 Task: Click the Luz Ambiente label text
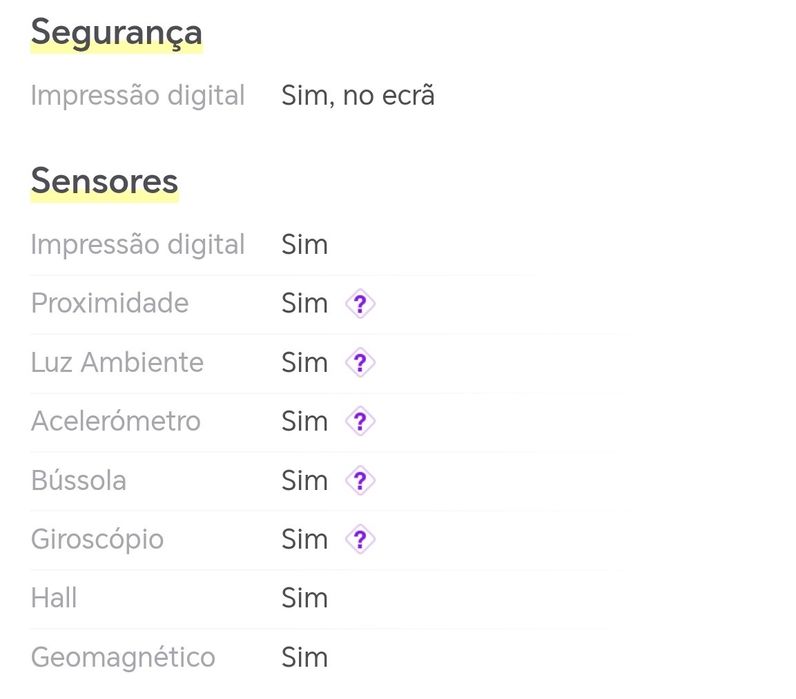117,362
